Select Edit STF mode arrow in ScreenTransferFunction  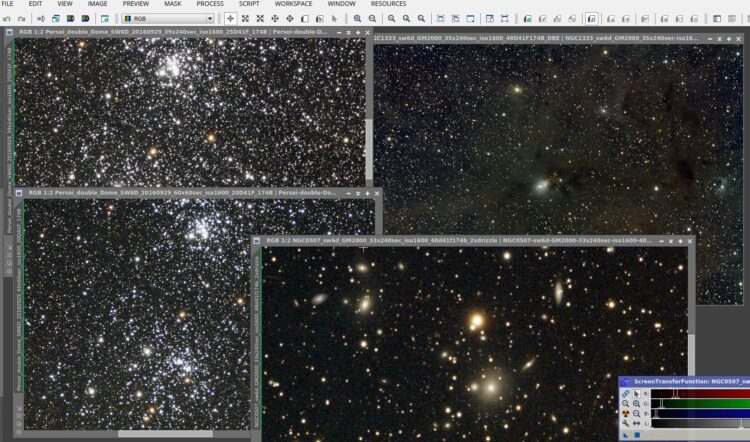click(x=636, y=394)
